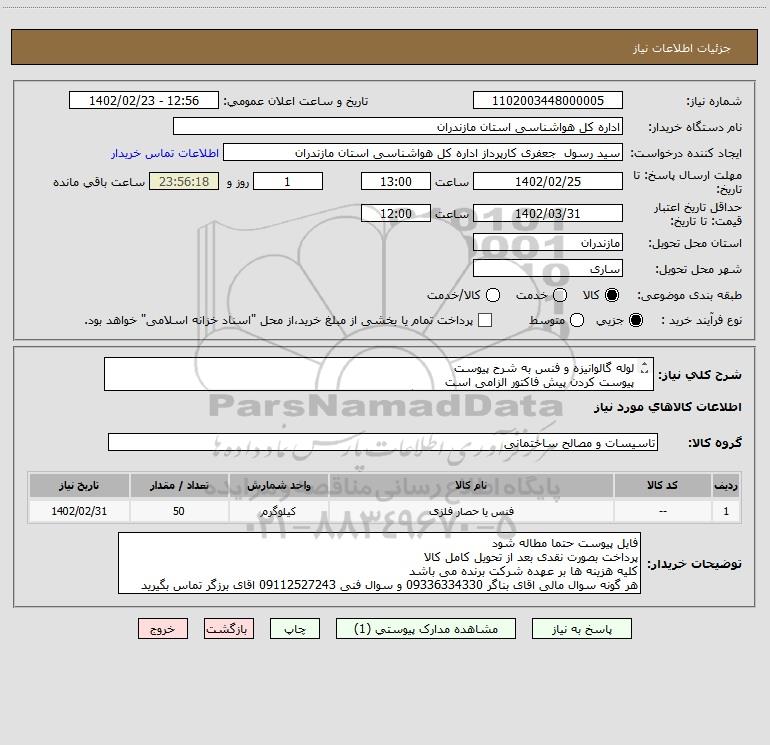Image resolution: width=770 pixels, height=745 pixels.
Task: Select the کالا/خدمت radio button
Action: [x=493, y=295]
